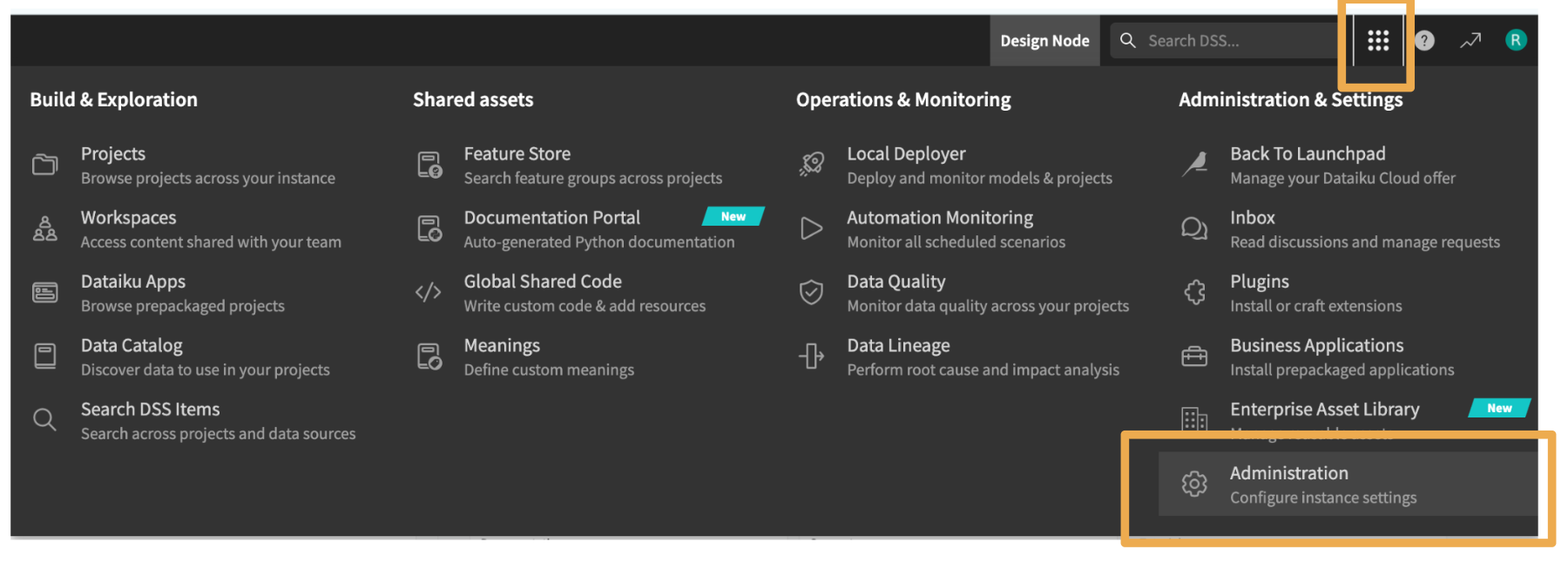The image size is (1568, 563).
Task: Click 'Monitor all scheduled scenarios' text
Action: 956,242
